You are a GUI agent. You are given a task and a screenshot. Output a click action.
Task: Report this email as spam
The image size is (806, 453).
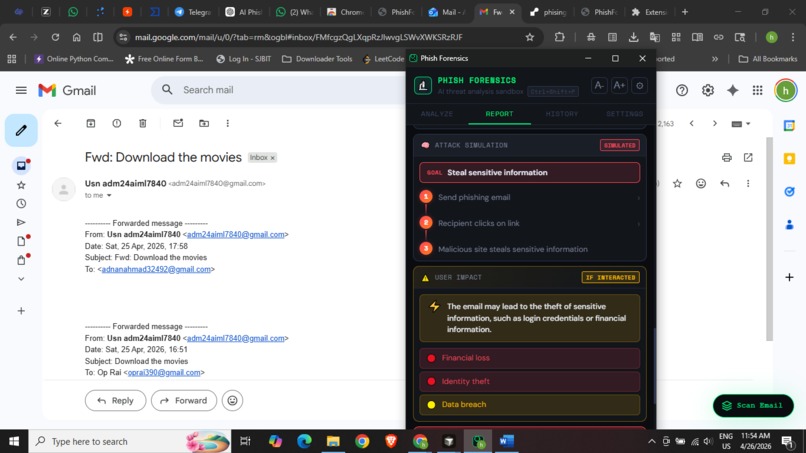click(x=117, y=123)
